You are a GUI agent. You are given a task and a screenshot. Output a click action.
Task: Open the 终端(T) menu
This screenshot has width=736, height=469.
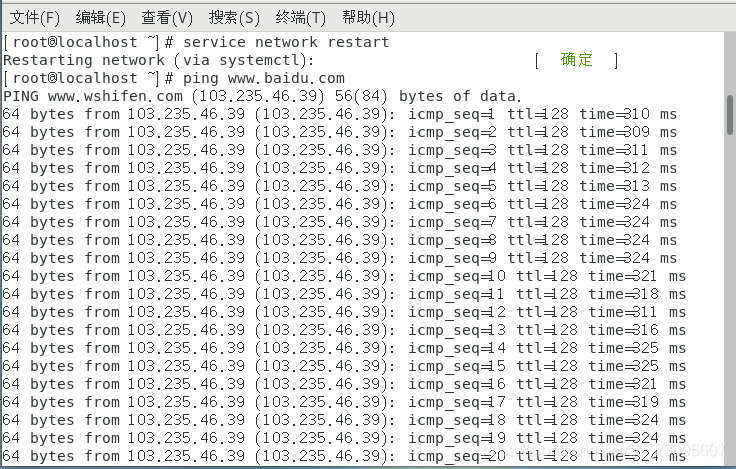pos(300,18)
